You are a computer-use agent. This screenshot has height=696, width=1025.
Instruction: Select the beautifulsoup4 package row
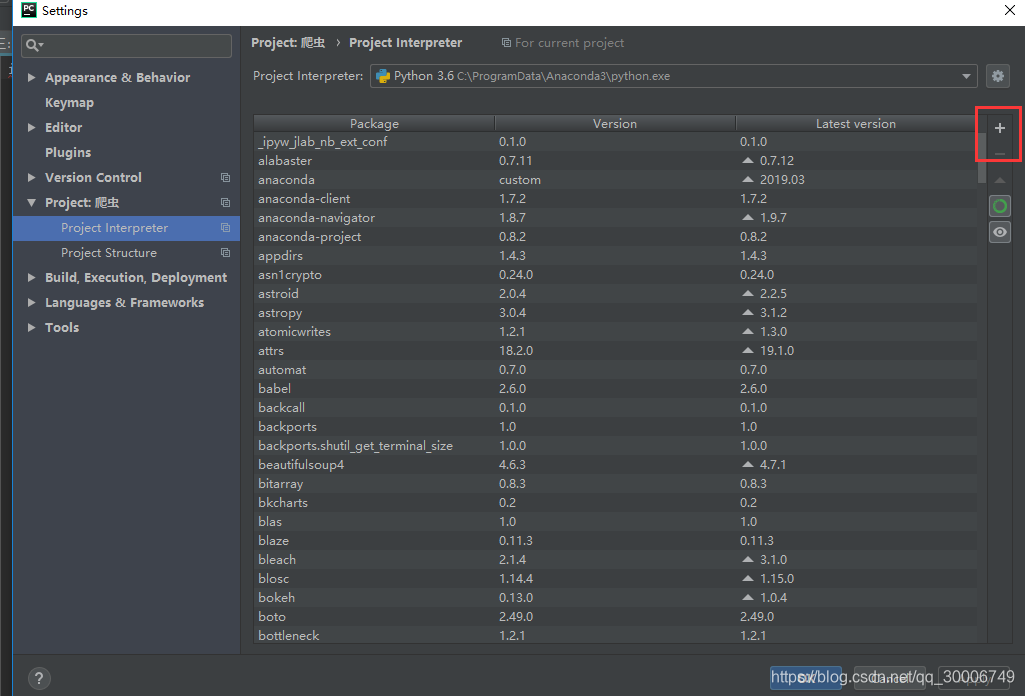tap(615, 465)
